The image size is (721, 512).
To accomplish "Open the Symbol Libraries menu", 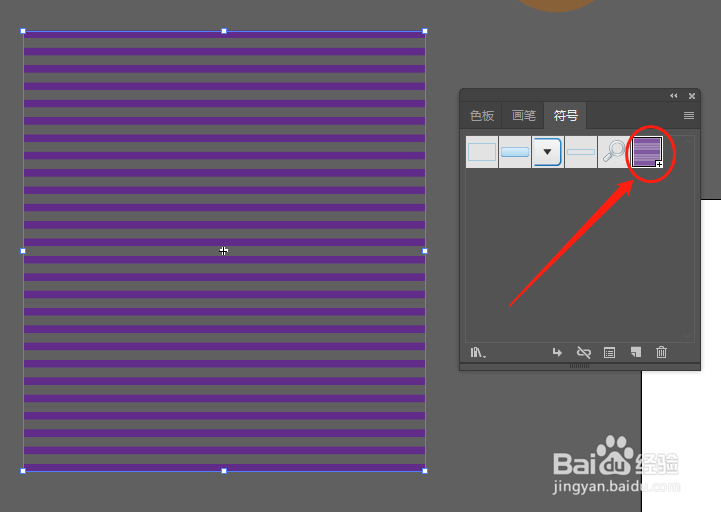I will (478, 353).
